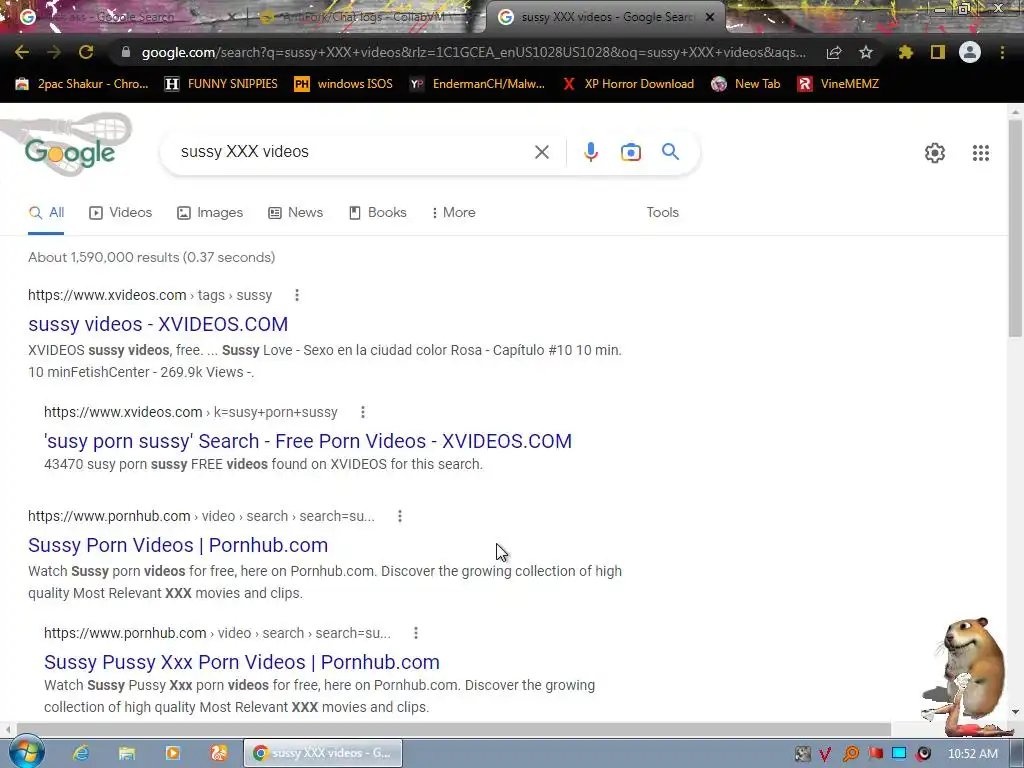Submit the search with the magnifier icon
The height and width of the screenshot is (768, 1024).
671,152
